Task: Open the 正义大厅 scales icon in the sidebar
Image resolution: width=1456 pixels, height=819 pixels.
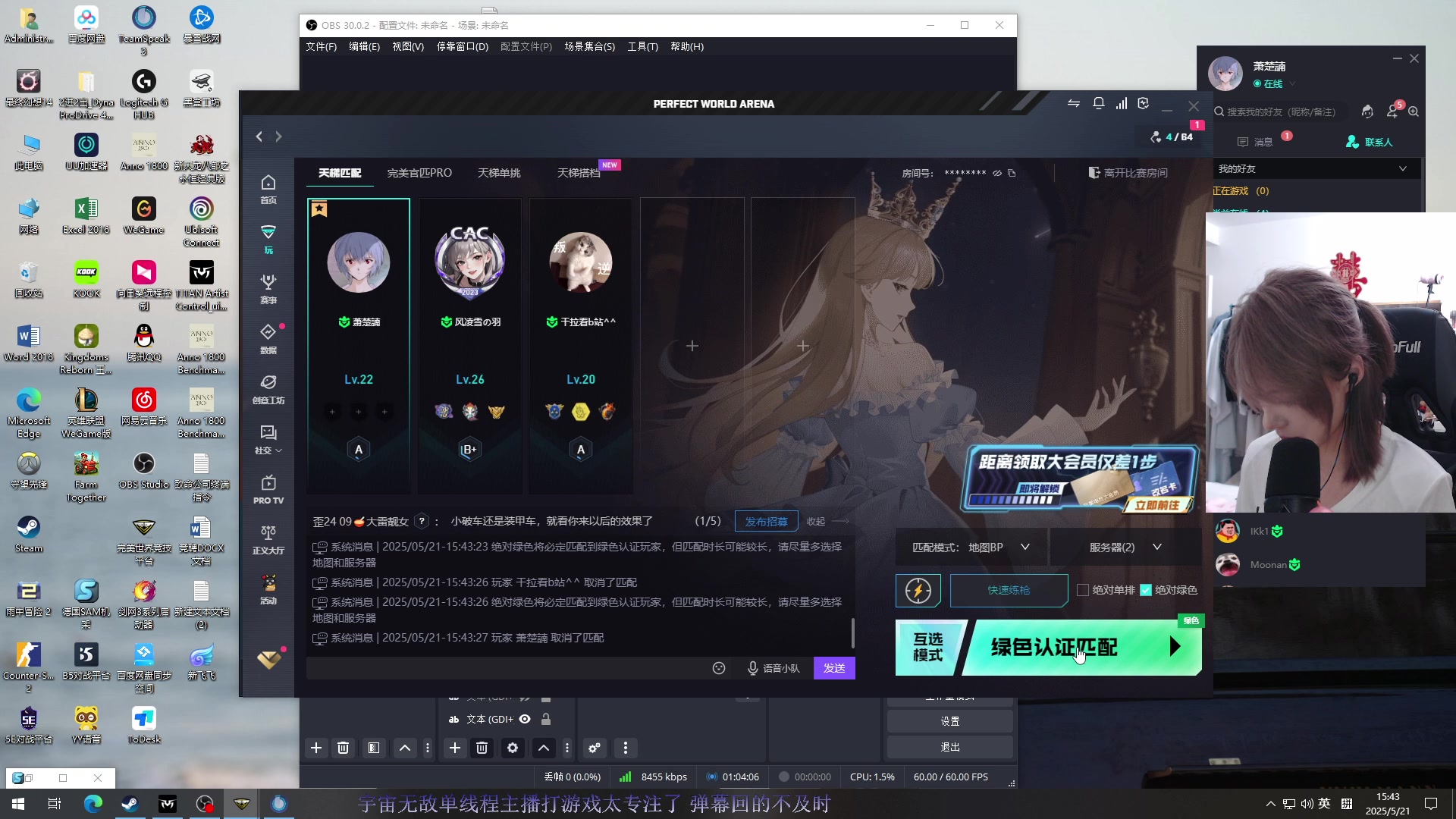Action: click(268, 539)
